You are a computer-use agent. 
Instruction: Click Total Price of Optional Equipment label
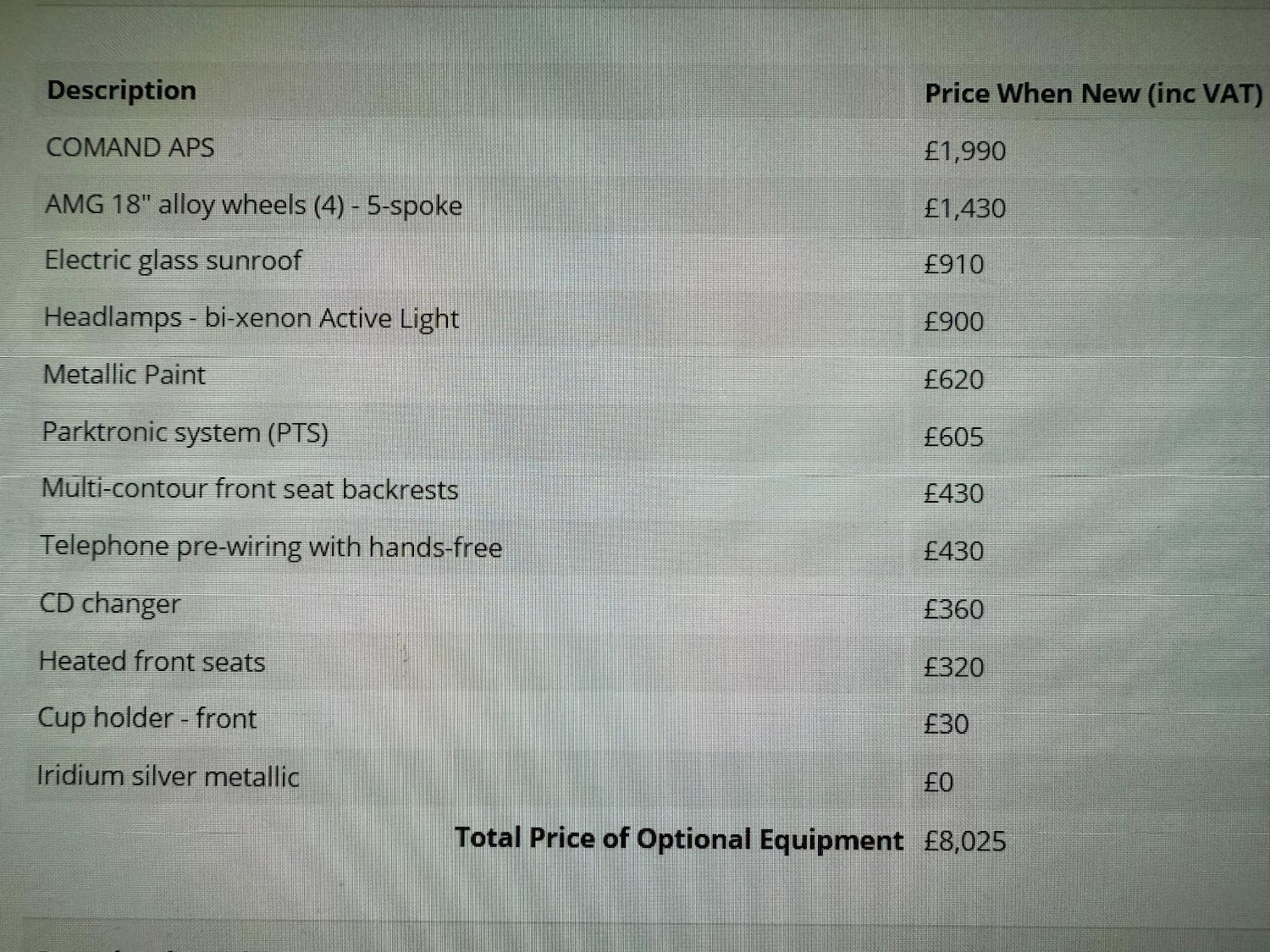[679, 839]
